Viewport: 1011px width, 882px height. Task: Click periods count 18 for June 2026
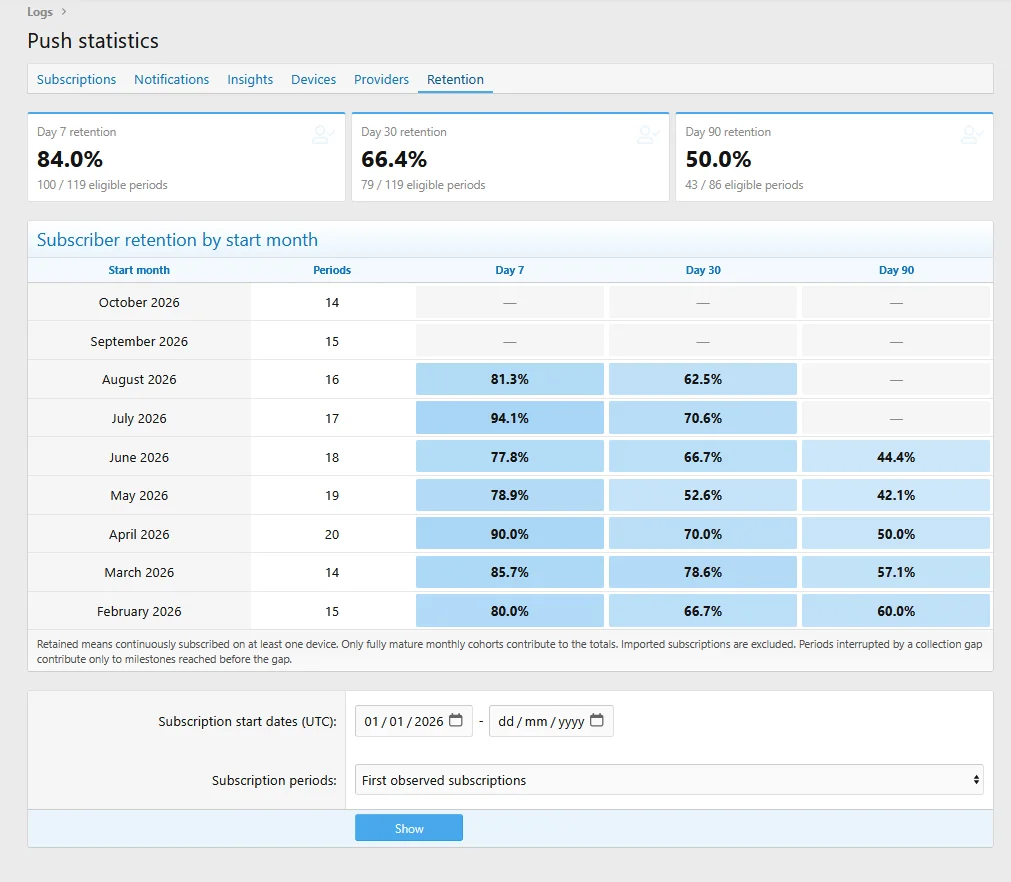tap(332, 457)
